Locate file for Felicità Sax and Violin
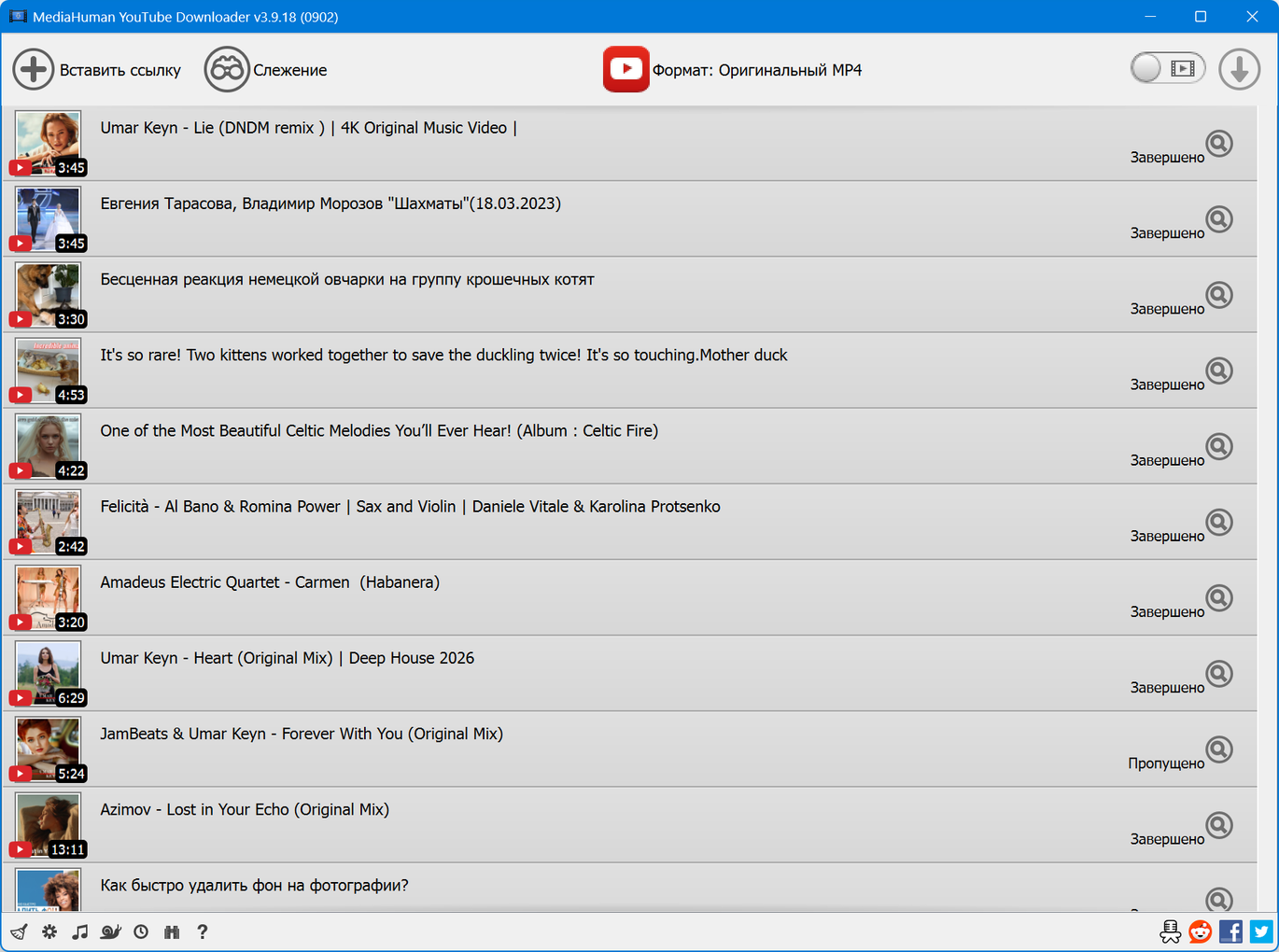1279x952 pixels. click(1219, 522)
